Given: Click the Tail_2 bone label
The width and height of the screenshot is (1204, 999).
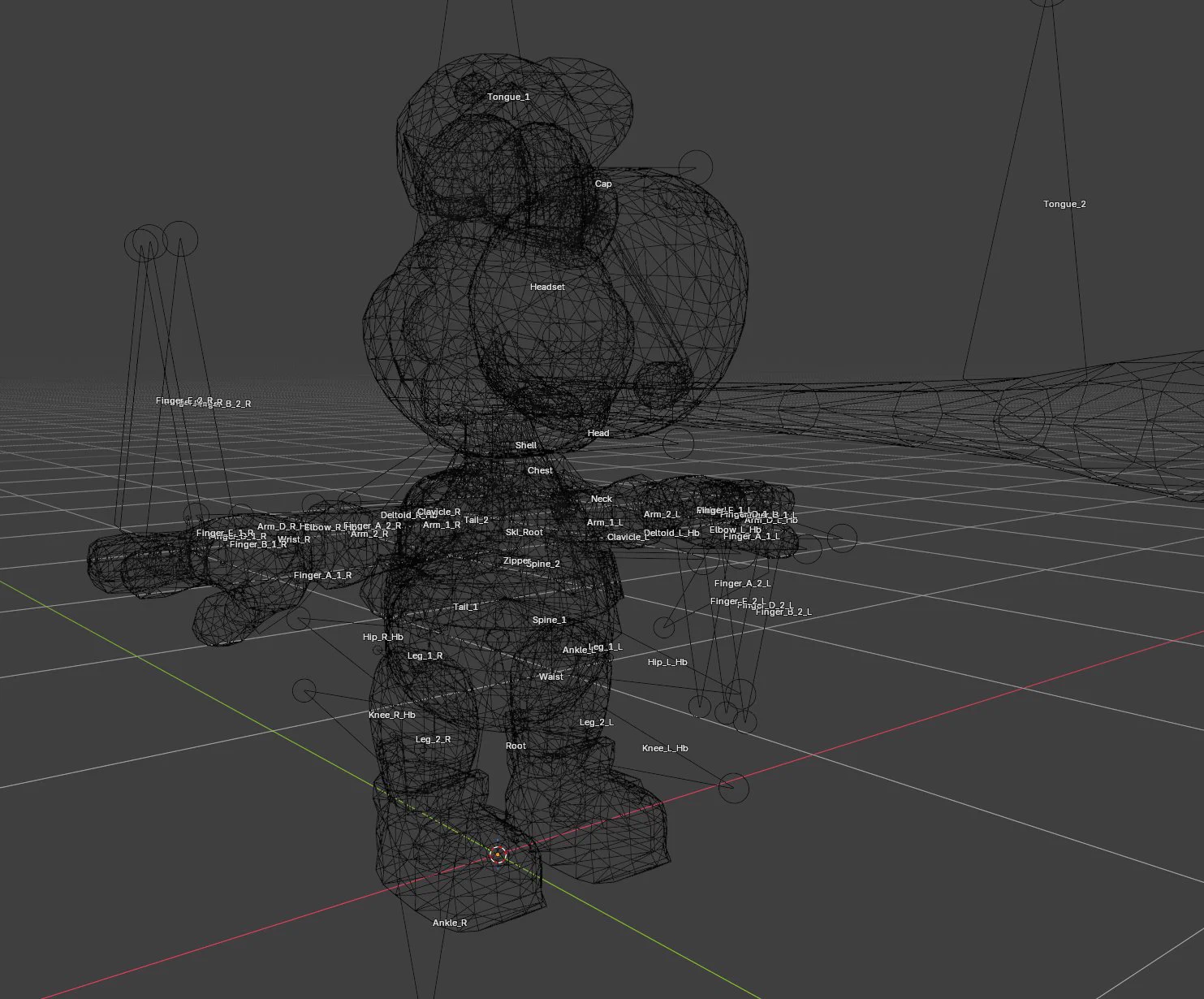Looking at the screenshot, I should pyautogui.click(x=477, y=520).
